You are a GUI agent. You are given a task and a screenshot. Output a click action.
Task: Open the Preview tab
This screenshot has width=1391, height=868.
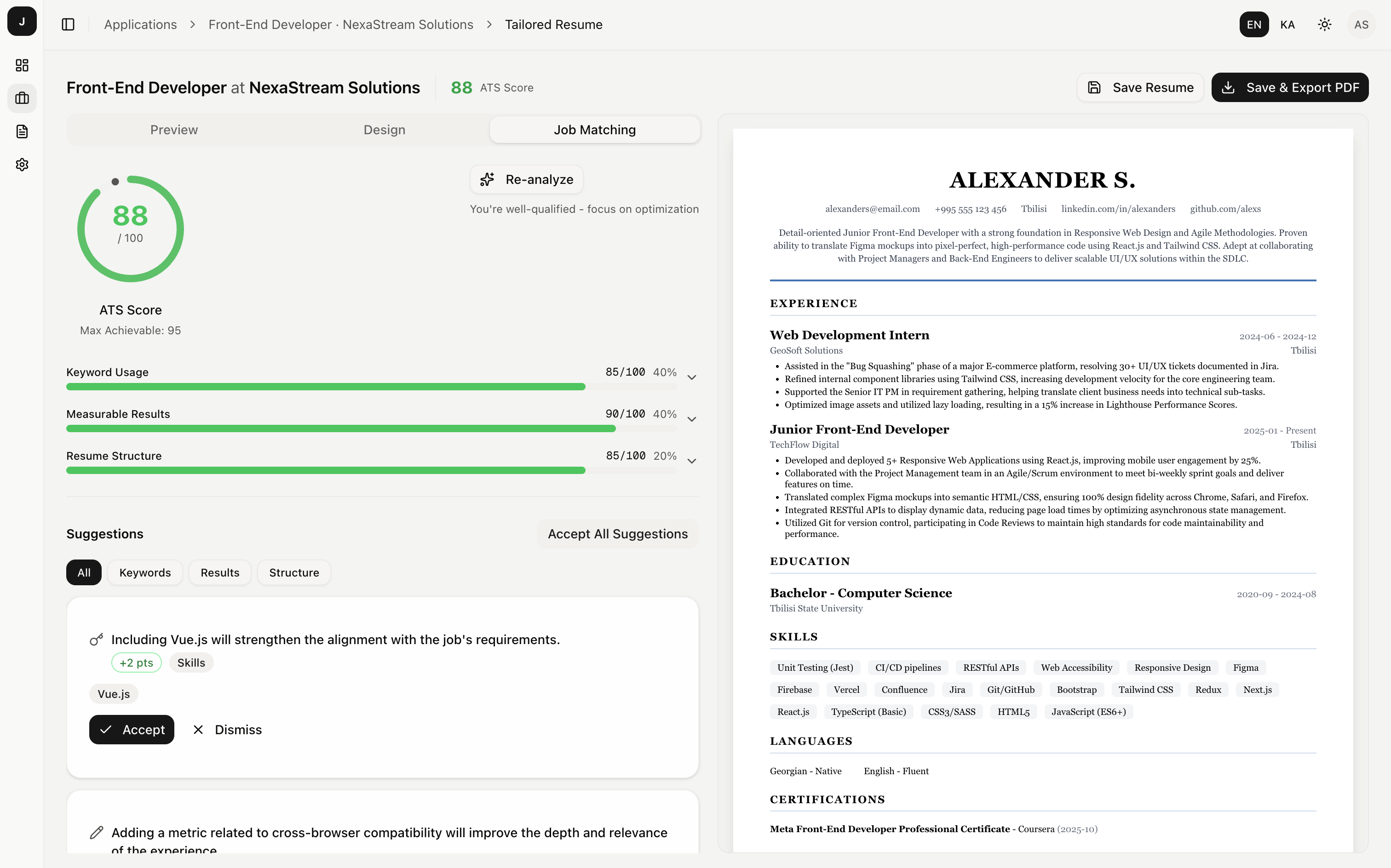[173, 130]
